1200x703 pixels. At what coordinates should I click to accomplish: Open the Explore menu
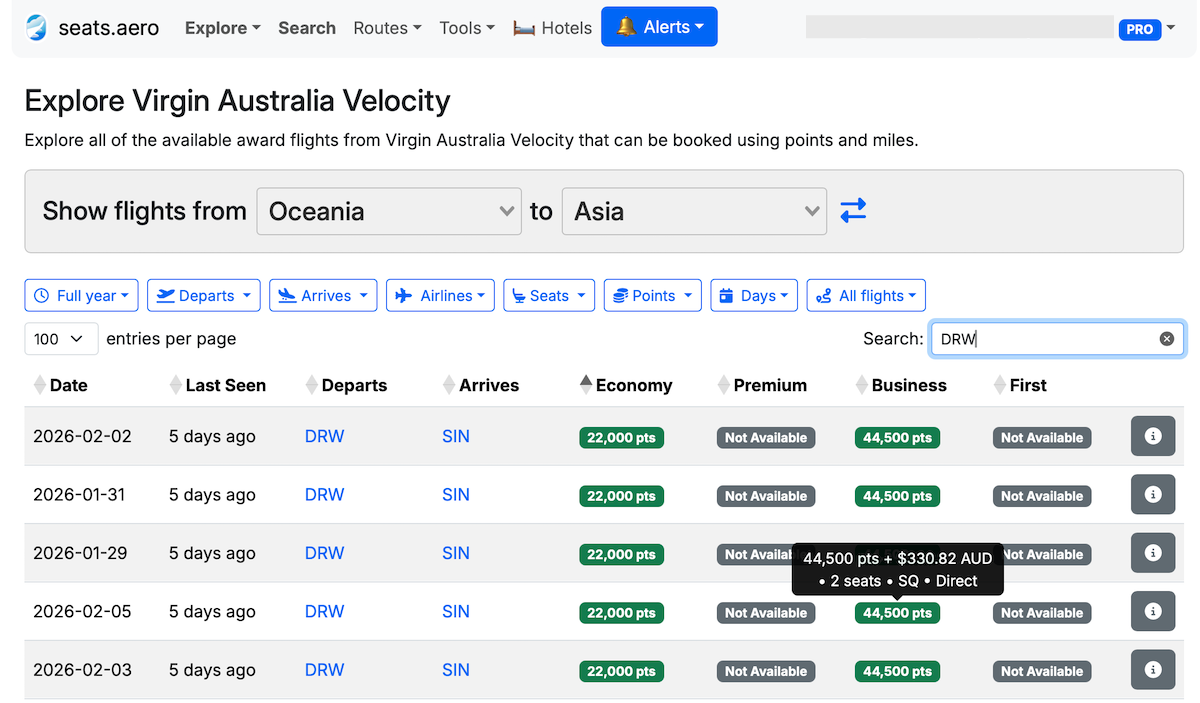(222, 27)
